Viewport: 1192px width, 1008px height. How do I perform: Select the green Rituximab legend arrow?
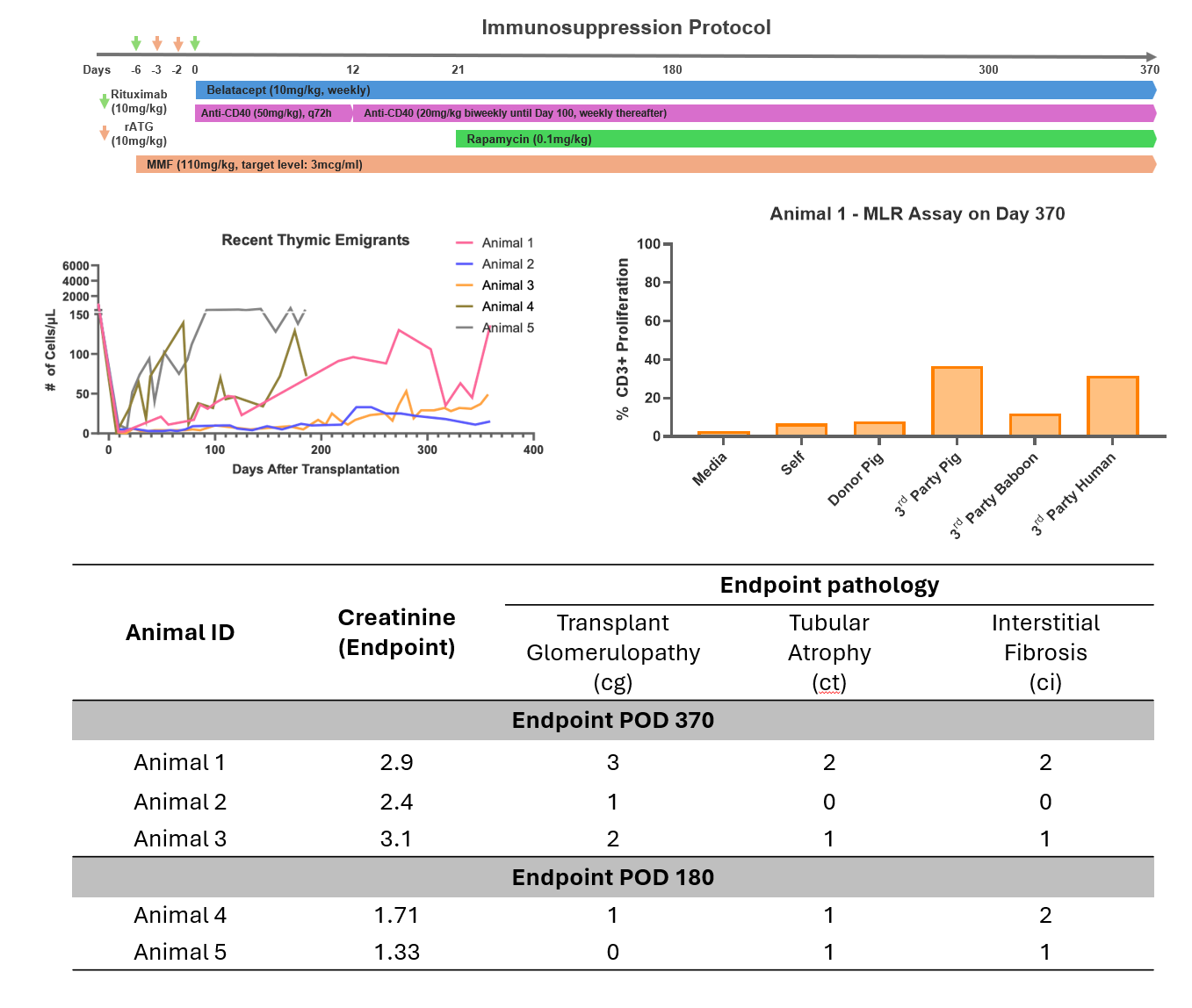pos(105,101)
